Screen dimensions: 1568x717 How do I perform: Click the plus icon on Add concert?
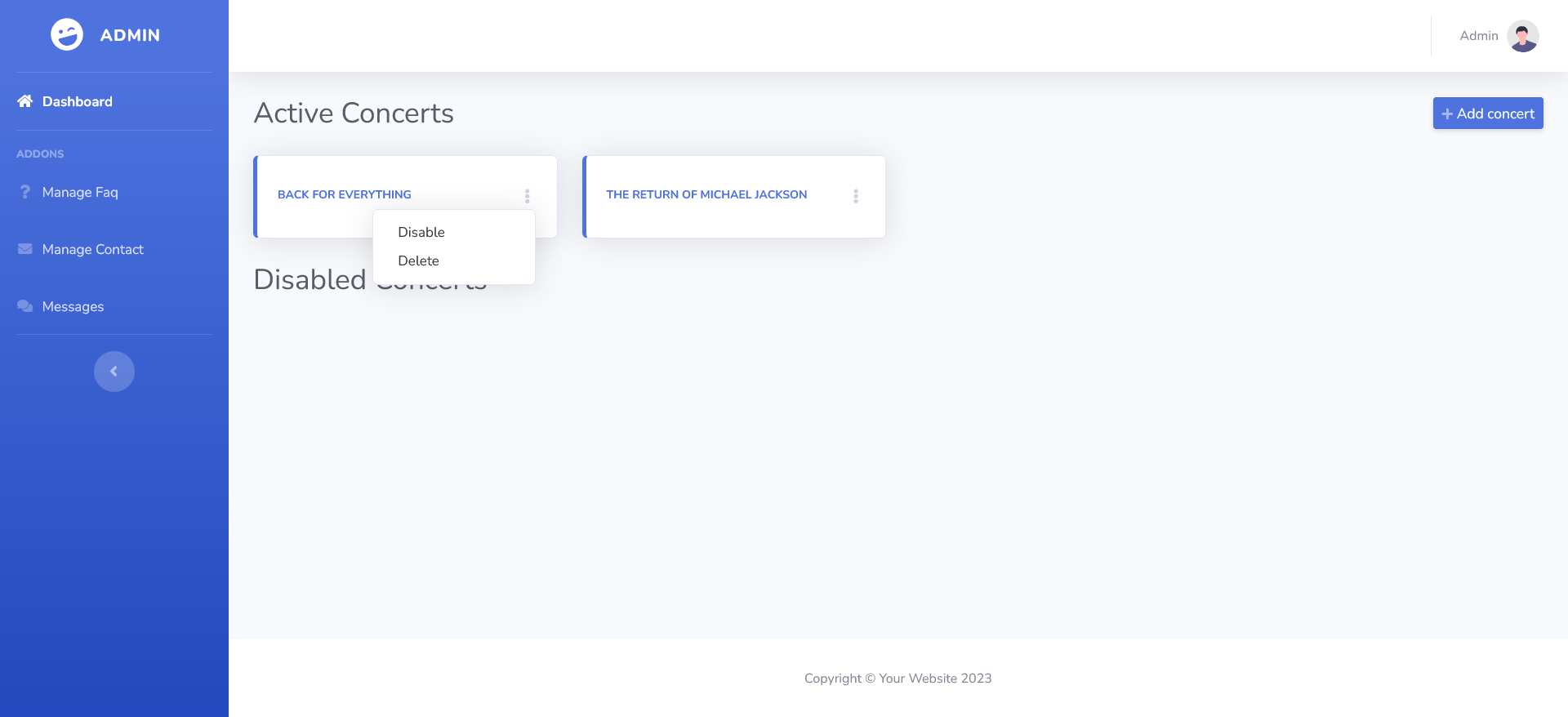coord(1446,114)
